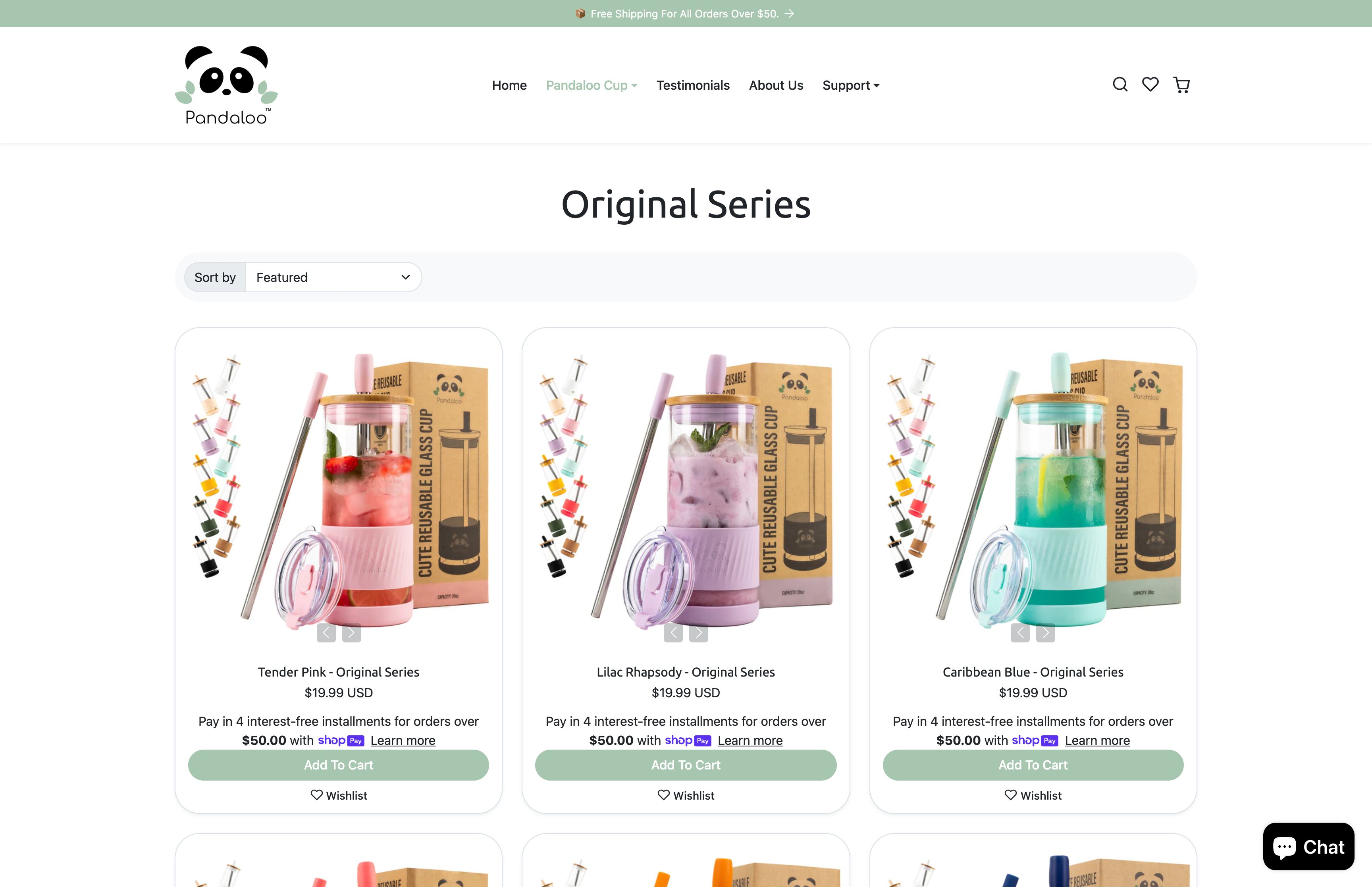Screen dimensions: 1372x887
Task: Open the Chat widget
Action: [1308, 846]
